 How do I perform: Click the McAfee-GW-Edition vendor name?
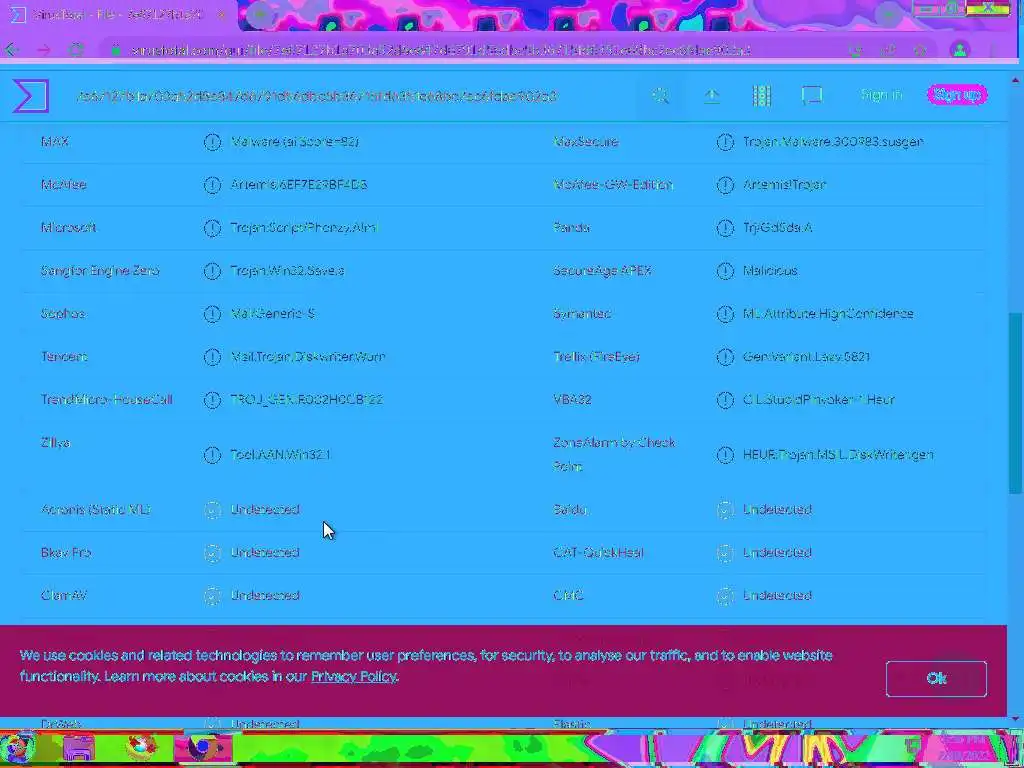[x=613, y=184]
